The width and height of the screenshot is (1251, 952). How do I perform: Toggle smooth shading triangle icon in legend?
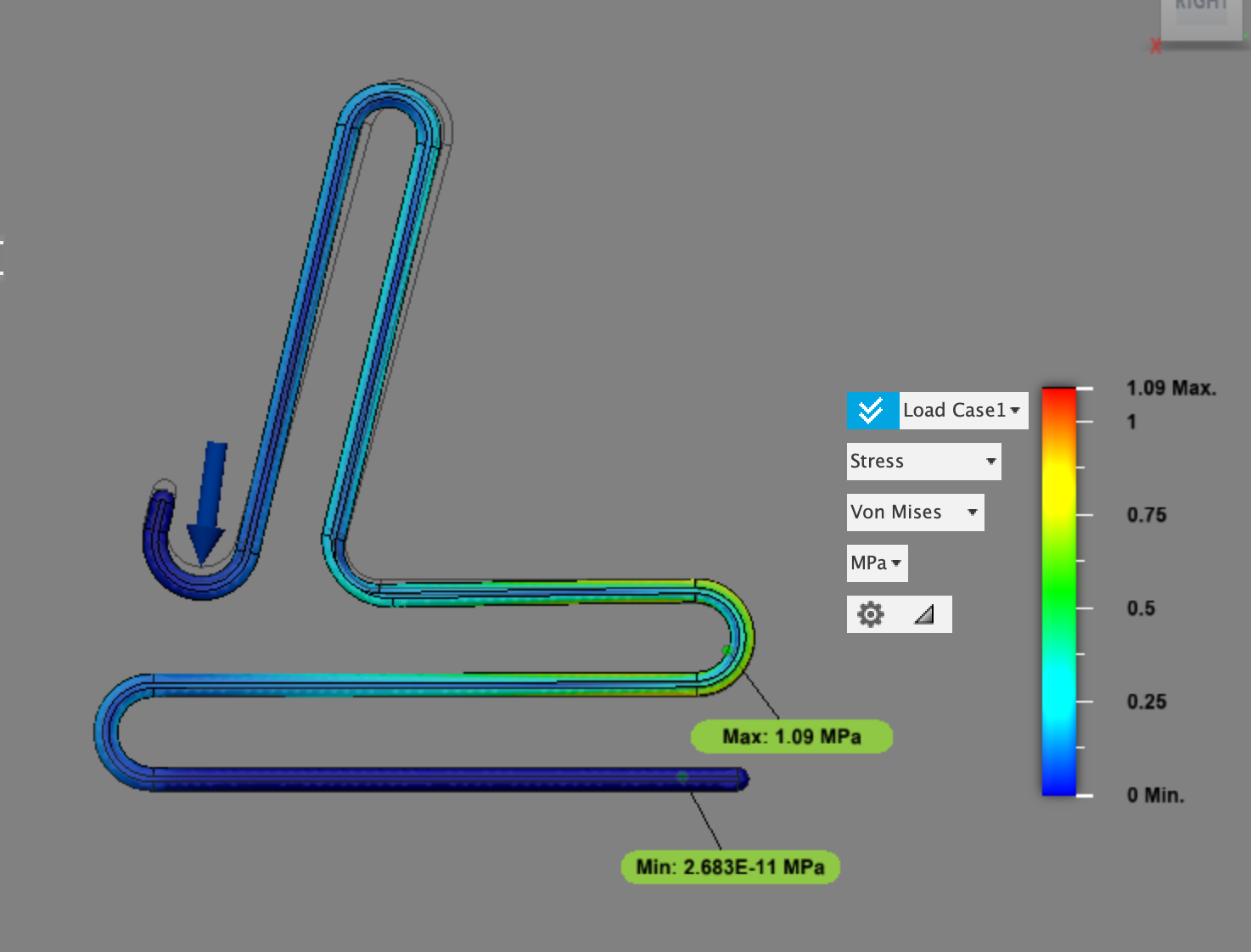tap(924, 614)
